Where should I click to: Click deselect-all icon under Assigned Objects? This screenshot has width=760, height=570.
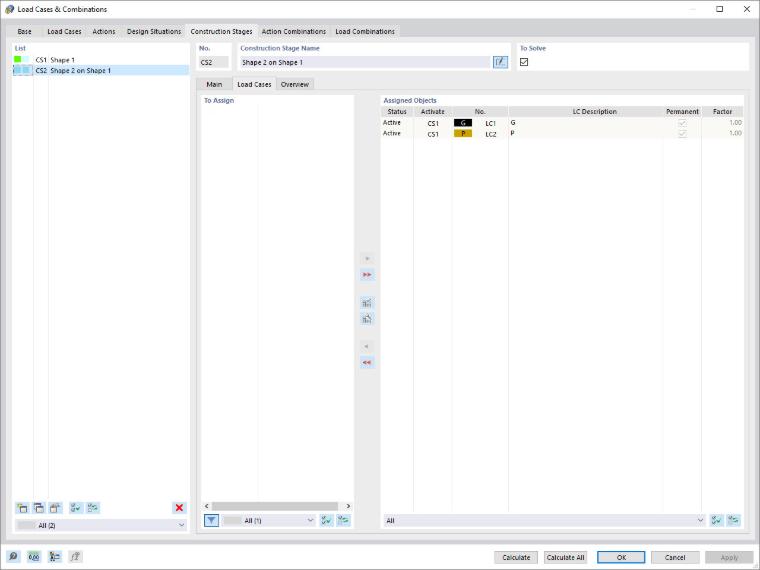(x=733, y=521)
